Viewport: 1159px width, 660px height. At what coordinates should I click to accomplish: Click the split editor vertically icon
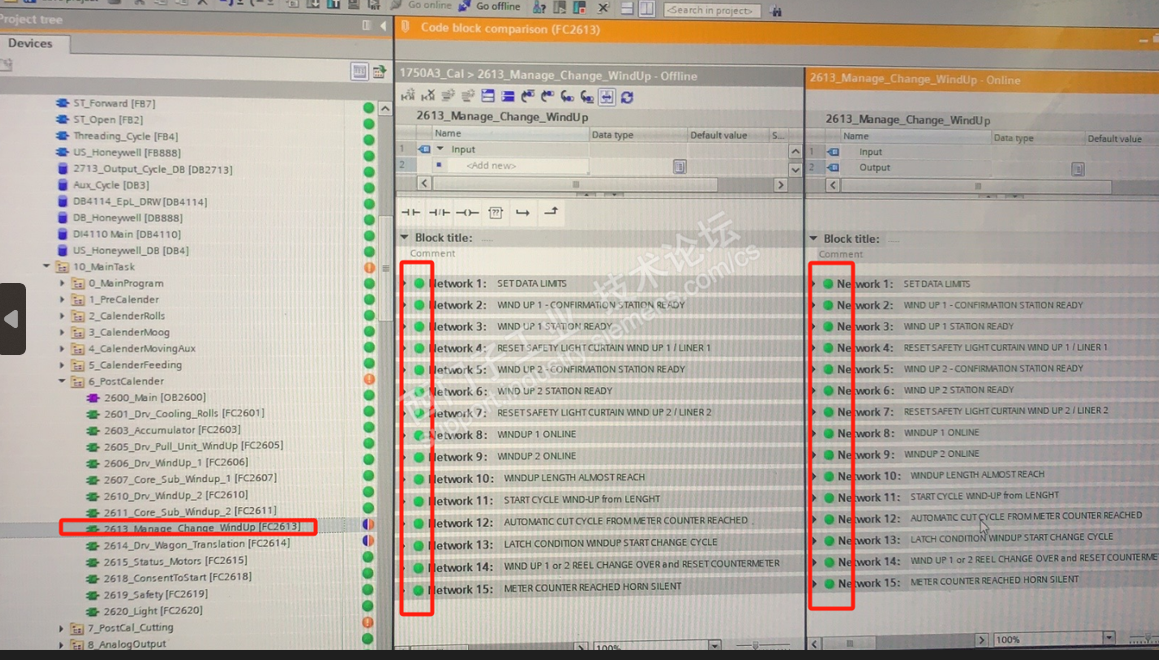coord(647,9)
